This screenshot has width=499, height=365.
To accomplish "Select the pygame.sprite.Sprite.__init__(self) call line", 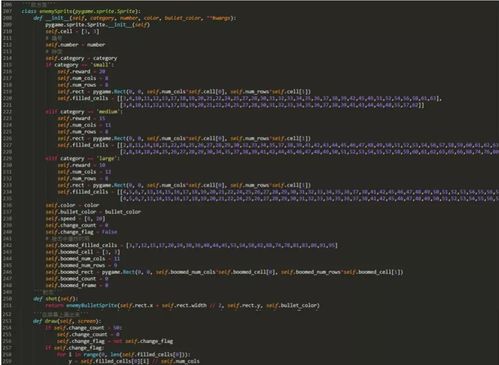I will tap(98, 25).
